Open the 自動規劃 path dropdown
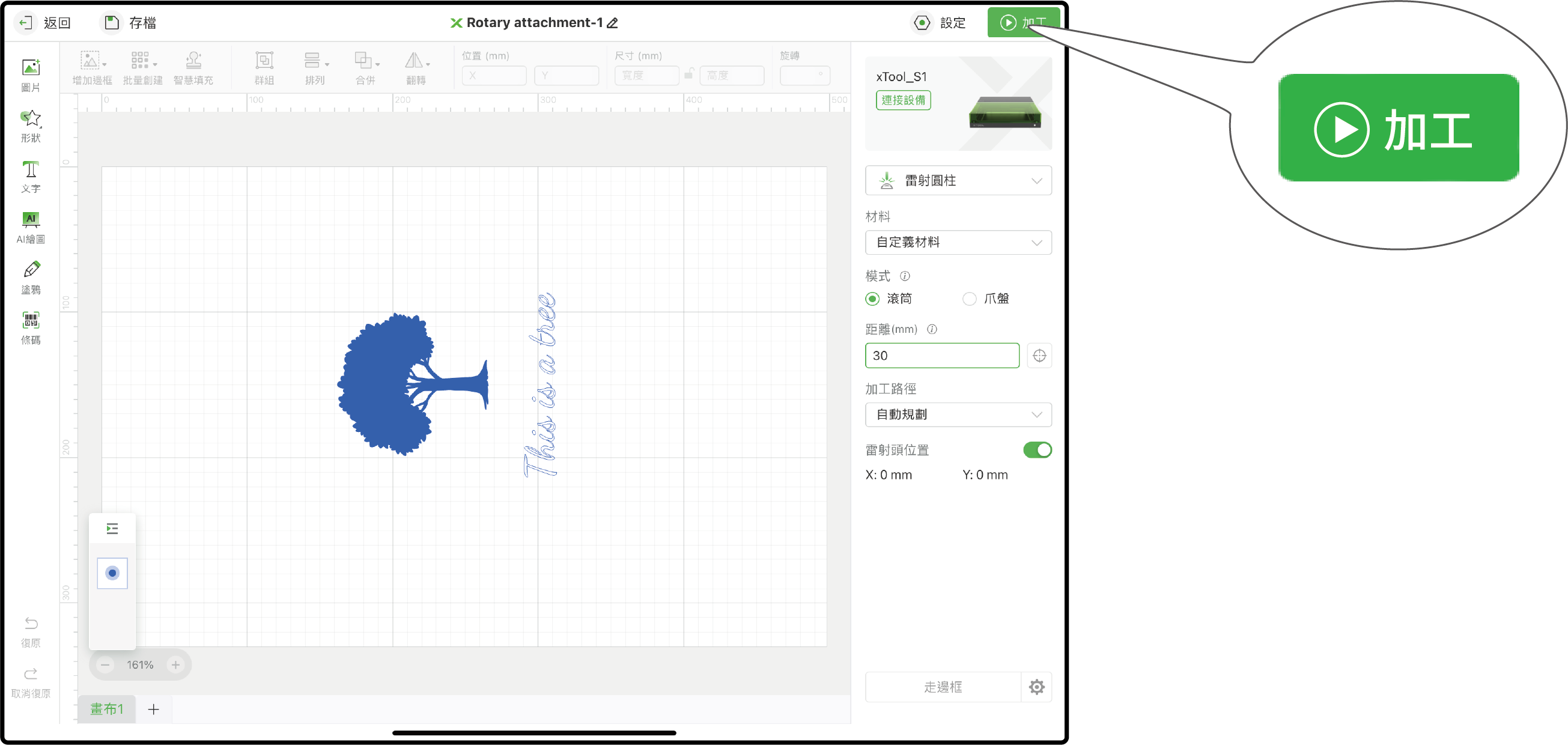 pos(958,415)
